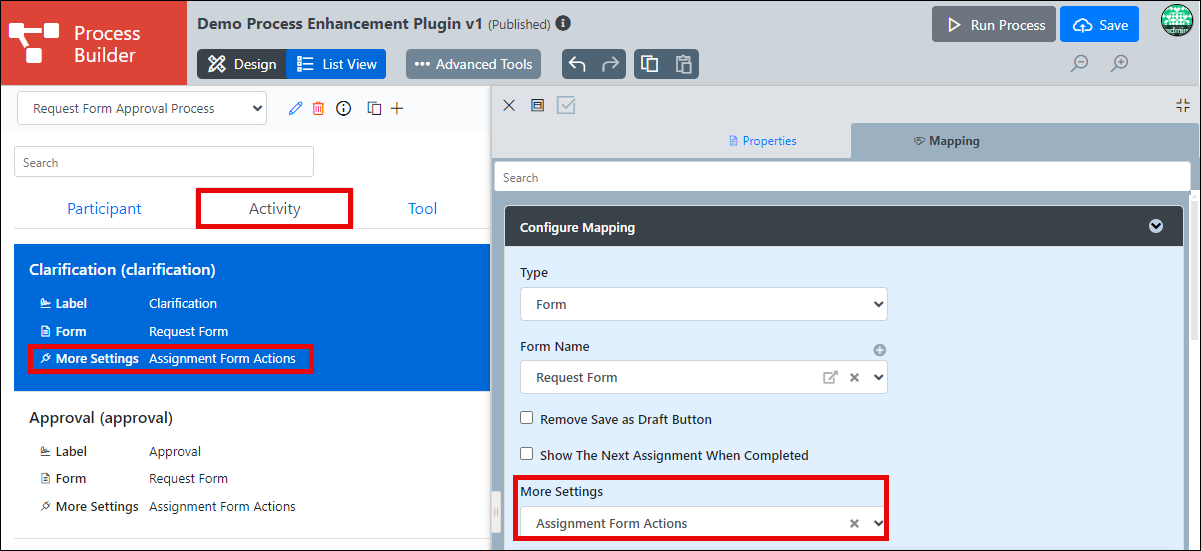Add a new process with plus icon
Viewport: 1201px width, 551px height.
397,108
